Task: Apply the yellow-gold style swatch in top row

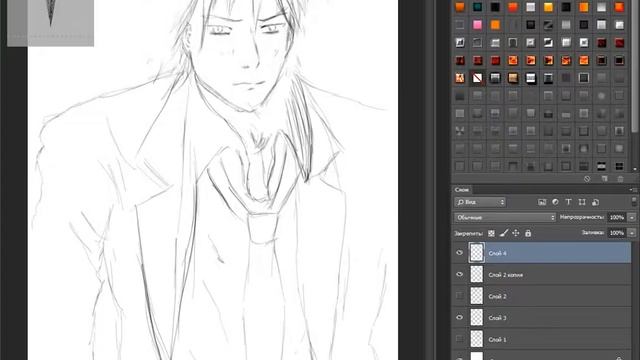Action: coord(548,7)
